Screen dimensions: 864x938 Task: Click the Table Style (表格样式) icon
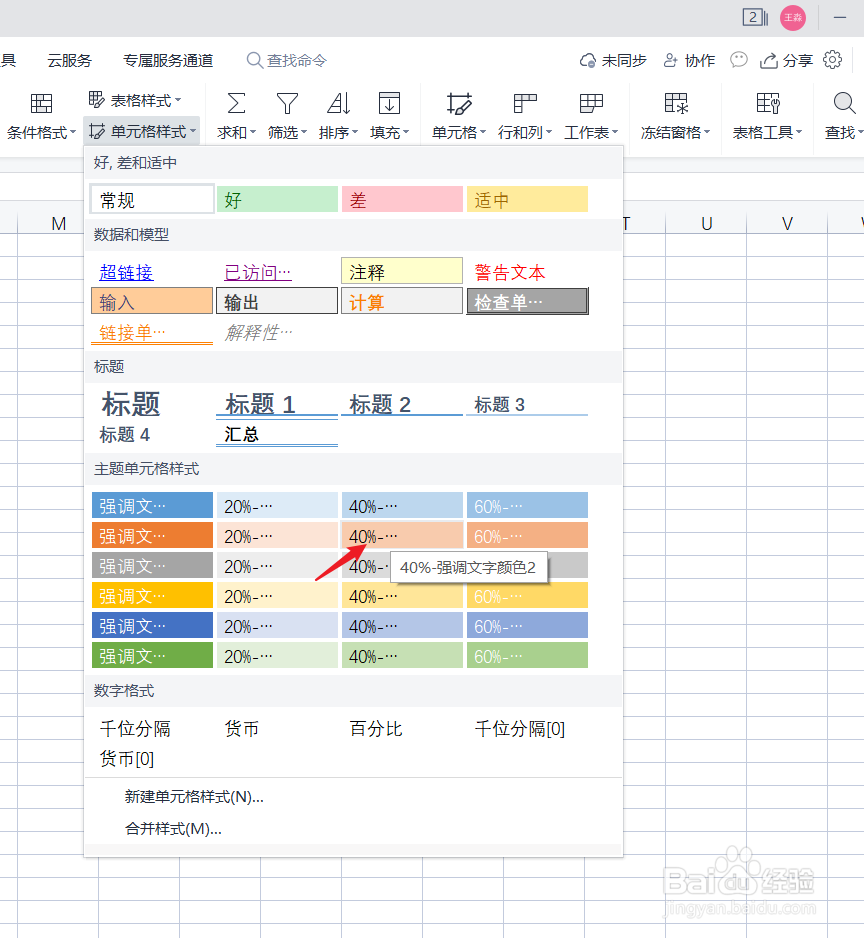click(x=96, y=100)
